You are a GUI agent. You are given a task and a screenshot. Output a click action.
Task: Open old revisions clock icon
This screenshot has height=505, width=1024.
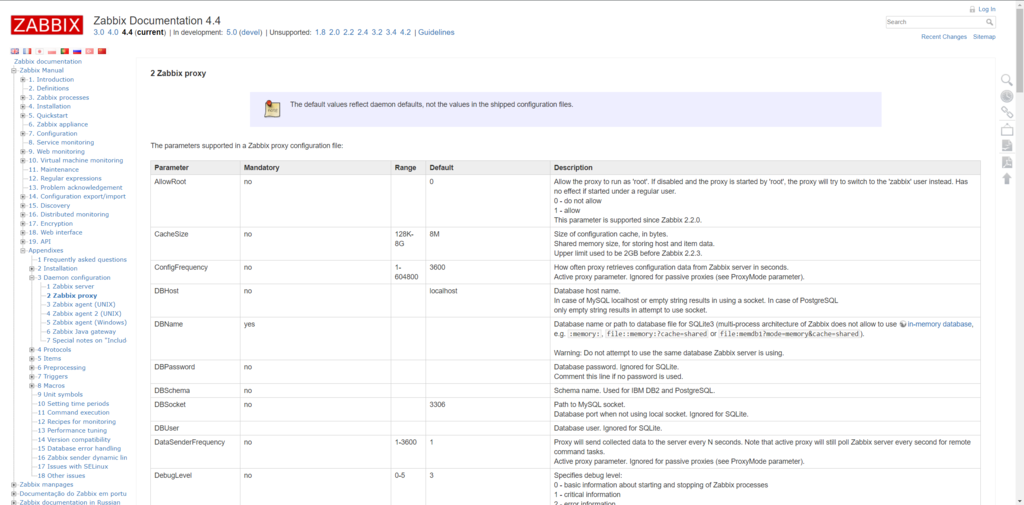1007,96
